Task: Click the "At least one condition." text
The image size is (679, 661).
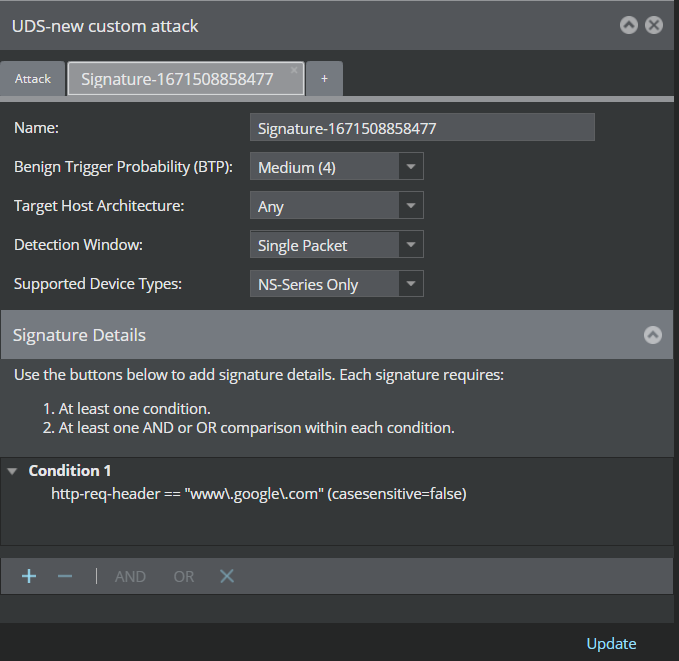Action: [134, 409]
